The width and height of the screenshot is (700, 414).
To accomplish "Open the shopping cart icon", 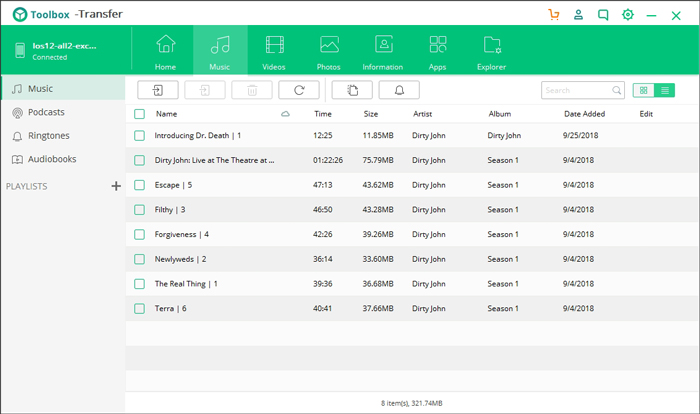I will pyautogui.click(x=554, y=15).
